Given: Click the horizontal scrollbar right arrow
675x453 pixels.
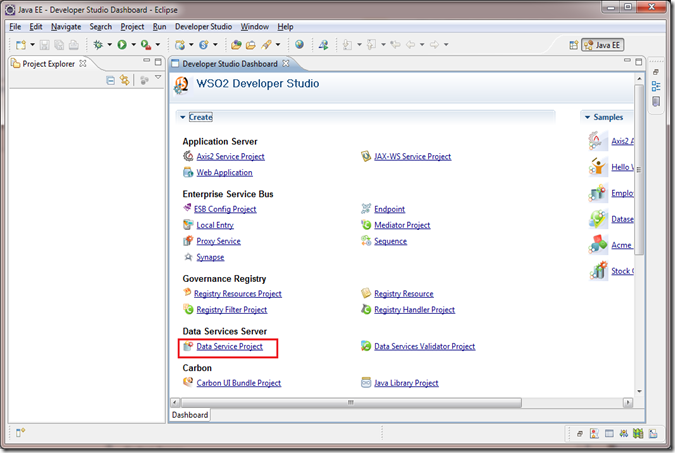Looking at the screenshot, I should tap(628, 403).
